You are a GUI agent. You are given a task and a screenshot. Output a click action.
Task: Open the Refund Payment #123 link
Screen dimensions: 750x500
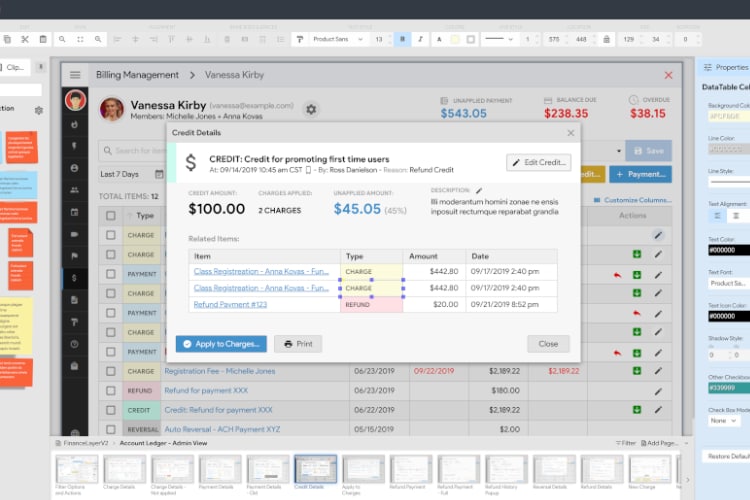230,304
